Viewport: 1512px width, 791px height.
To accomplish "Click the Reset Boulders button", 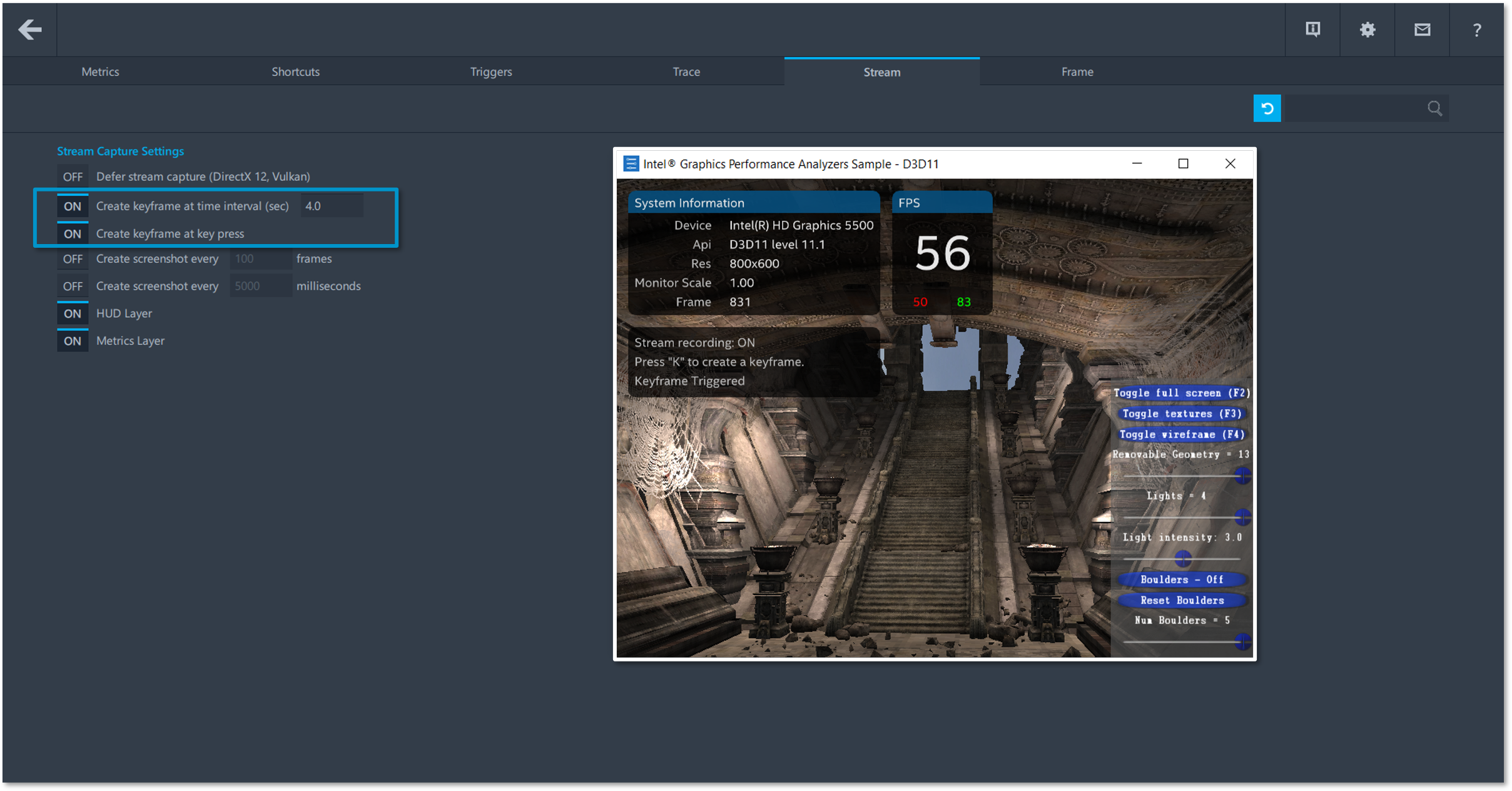I will [x=1182, y=600].
